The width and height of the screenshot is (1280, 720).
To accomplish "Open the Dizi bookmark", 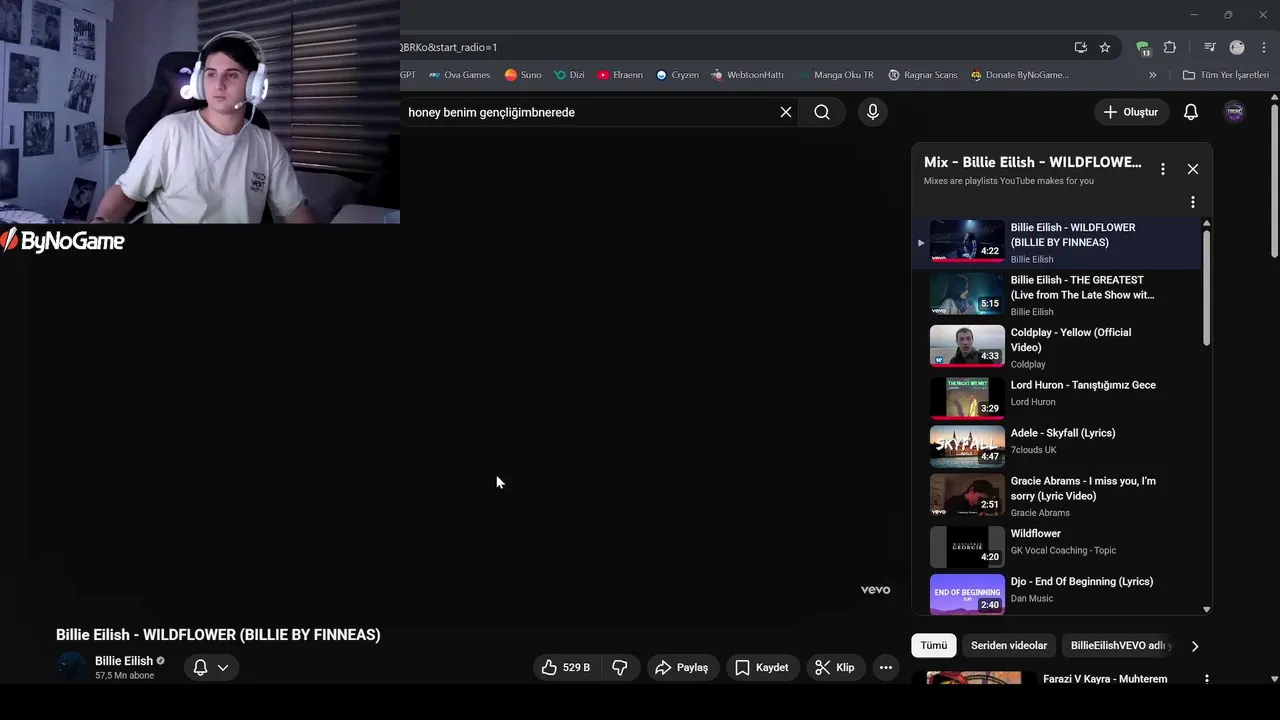I will click(569, 75).
